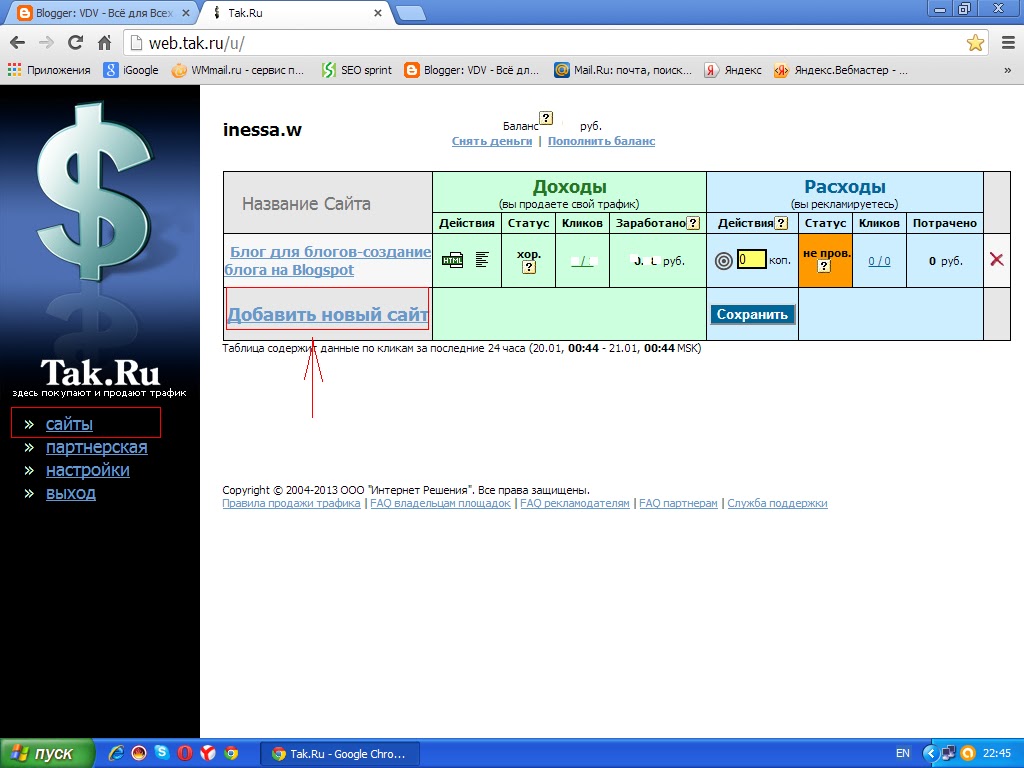This screenshot has height=768, width=1024.
Task: Open help question mark under хор. status
Action: pyautogui.click(x=529, y=267)
